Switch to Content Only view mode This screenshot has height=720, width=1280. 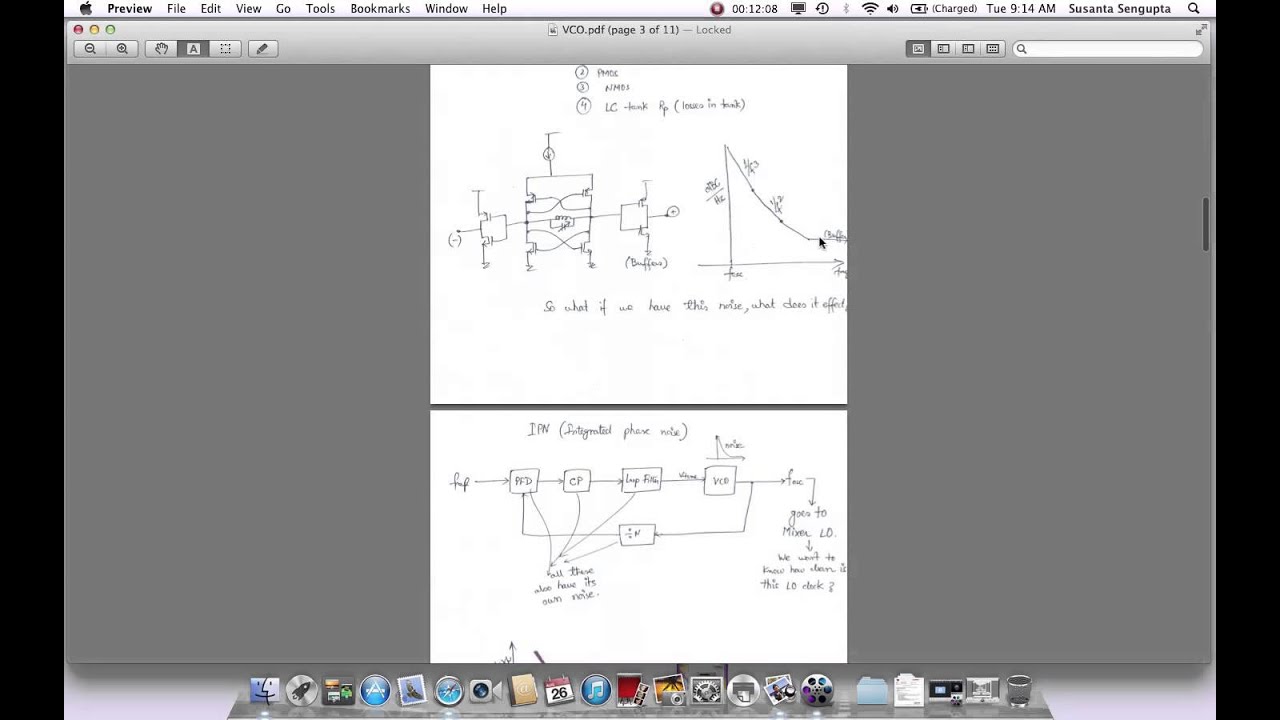click(x=918, y=49)
